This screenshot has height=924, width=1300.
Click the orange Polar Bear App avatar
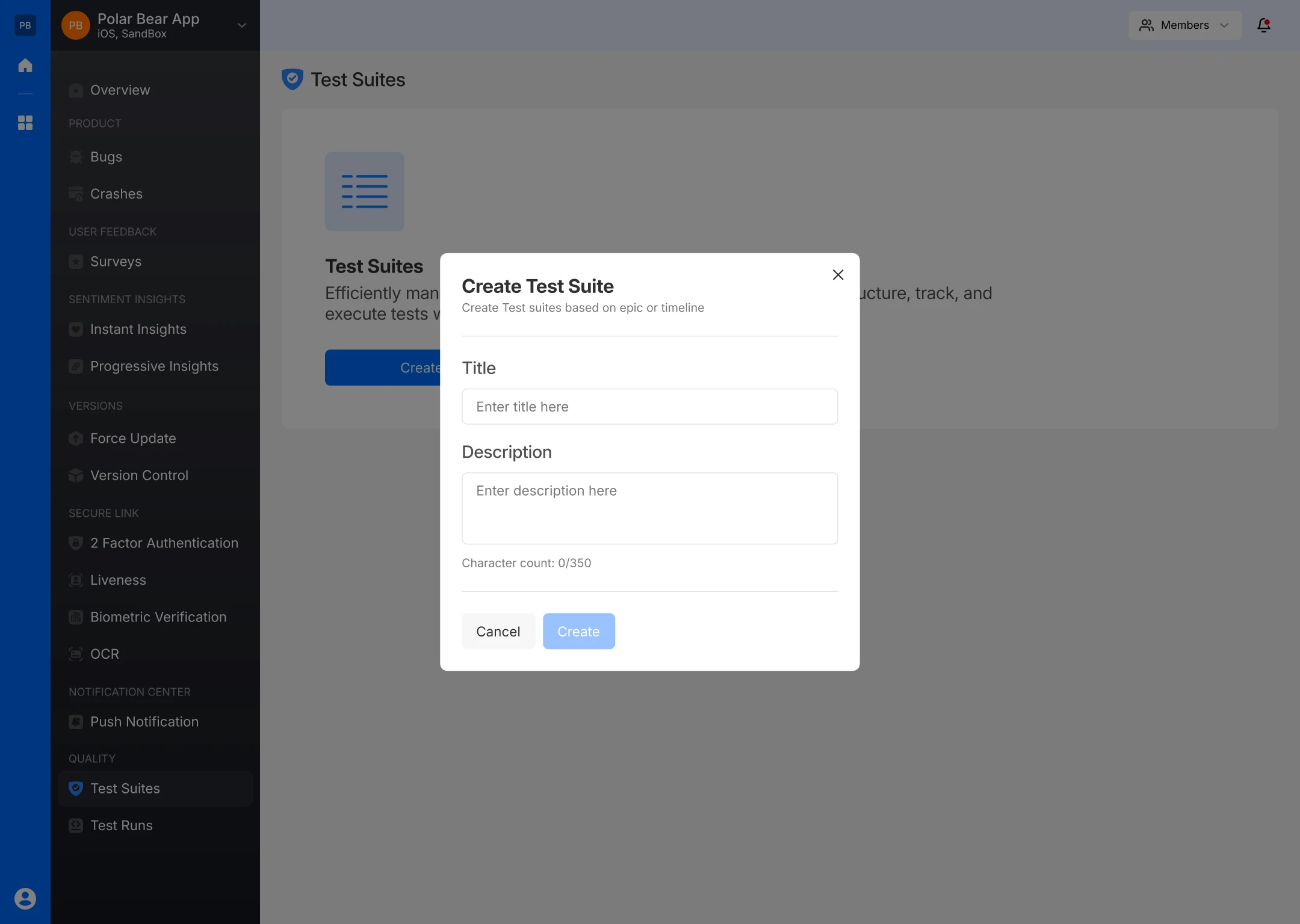point(76,25)
